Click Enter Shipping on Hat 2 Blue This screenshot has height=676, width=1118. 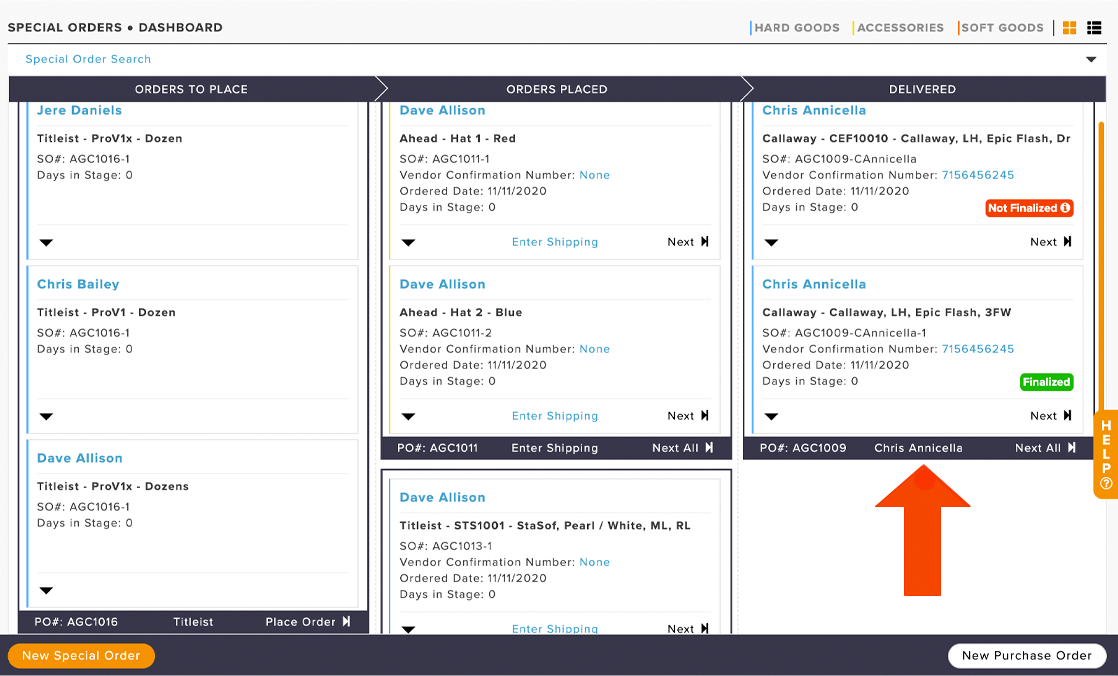pos(555,416)
